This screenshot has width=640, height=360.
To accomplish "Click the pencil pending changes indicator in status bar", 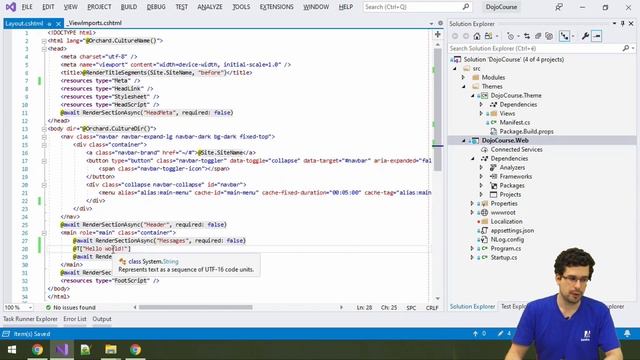I will [500, 334].
